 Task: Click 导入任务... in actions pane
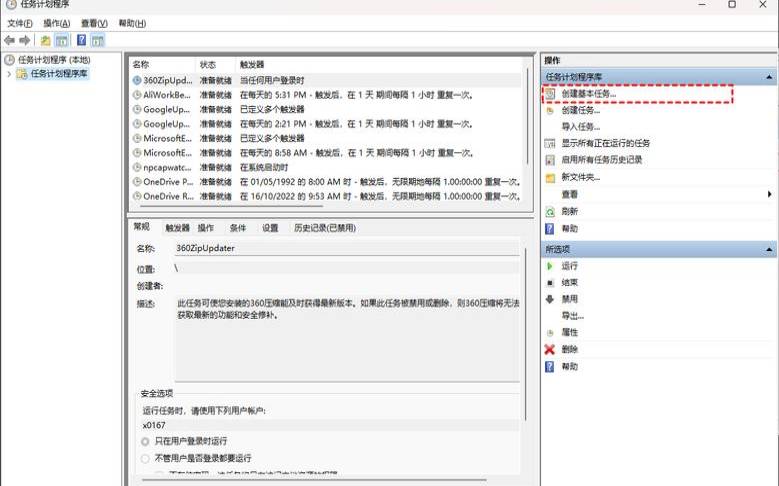581,127
